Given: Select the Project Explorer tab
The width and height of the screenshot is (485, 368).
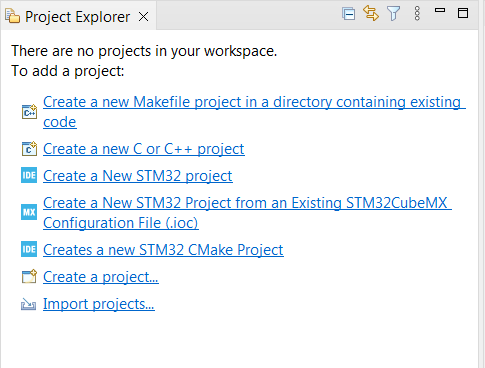Looking at the screenshot, I should pyautogui.click(x=78, y=17).
